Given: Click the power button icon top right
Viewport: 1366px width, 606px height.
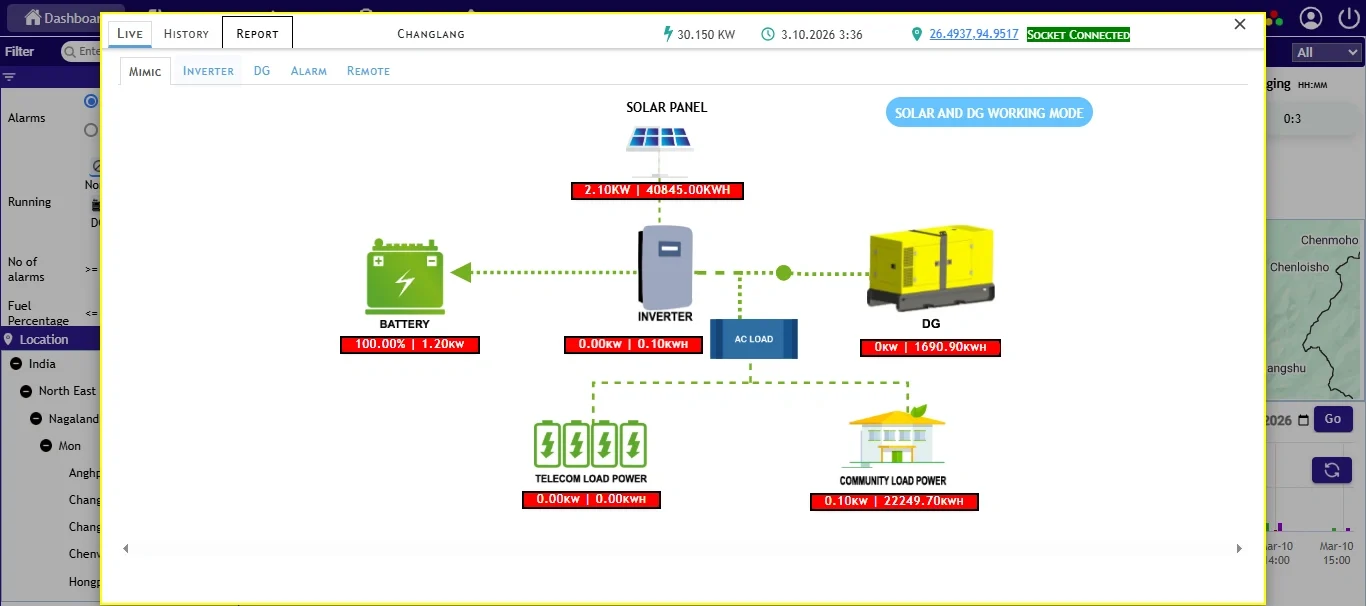Looking at the screenshot, I should point(1349,18).
